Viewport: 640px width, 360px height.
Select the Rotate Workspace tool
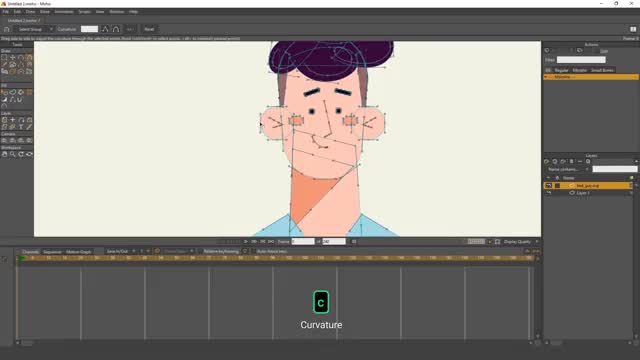point(21,154)
